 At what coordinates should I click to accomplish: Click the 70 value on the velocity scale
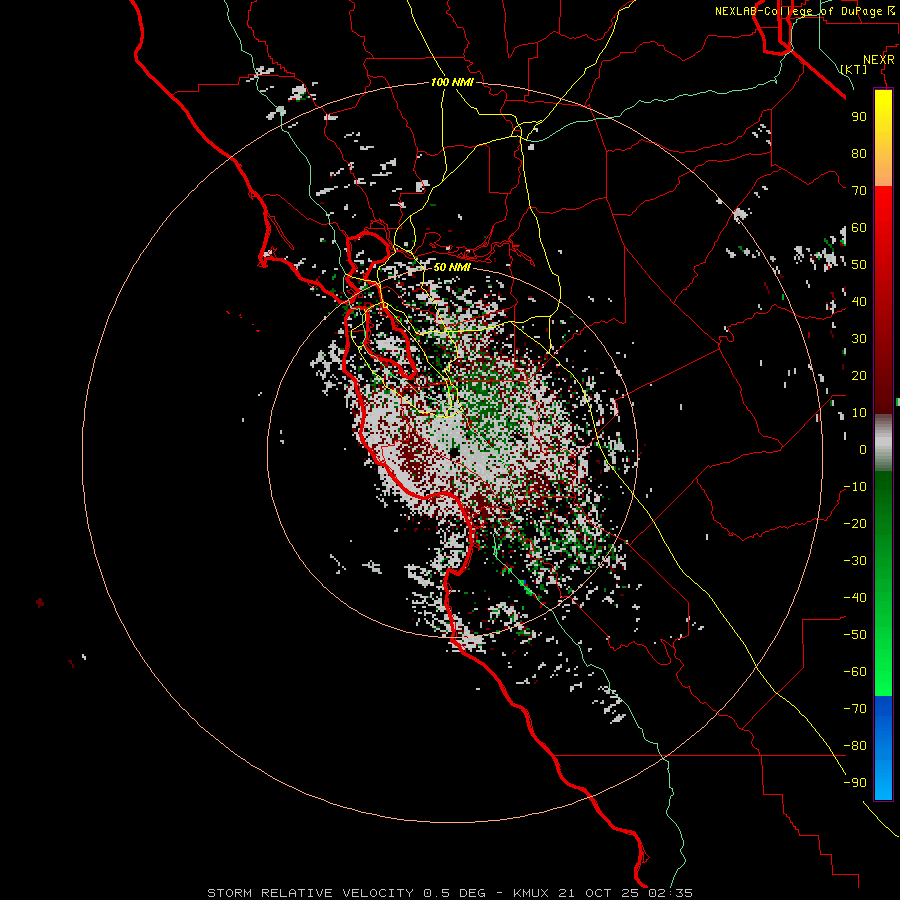pos(859,191)
